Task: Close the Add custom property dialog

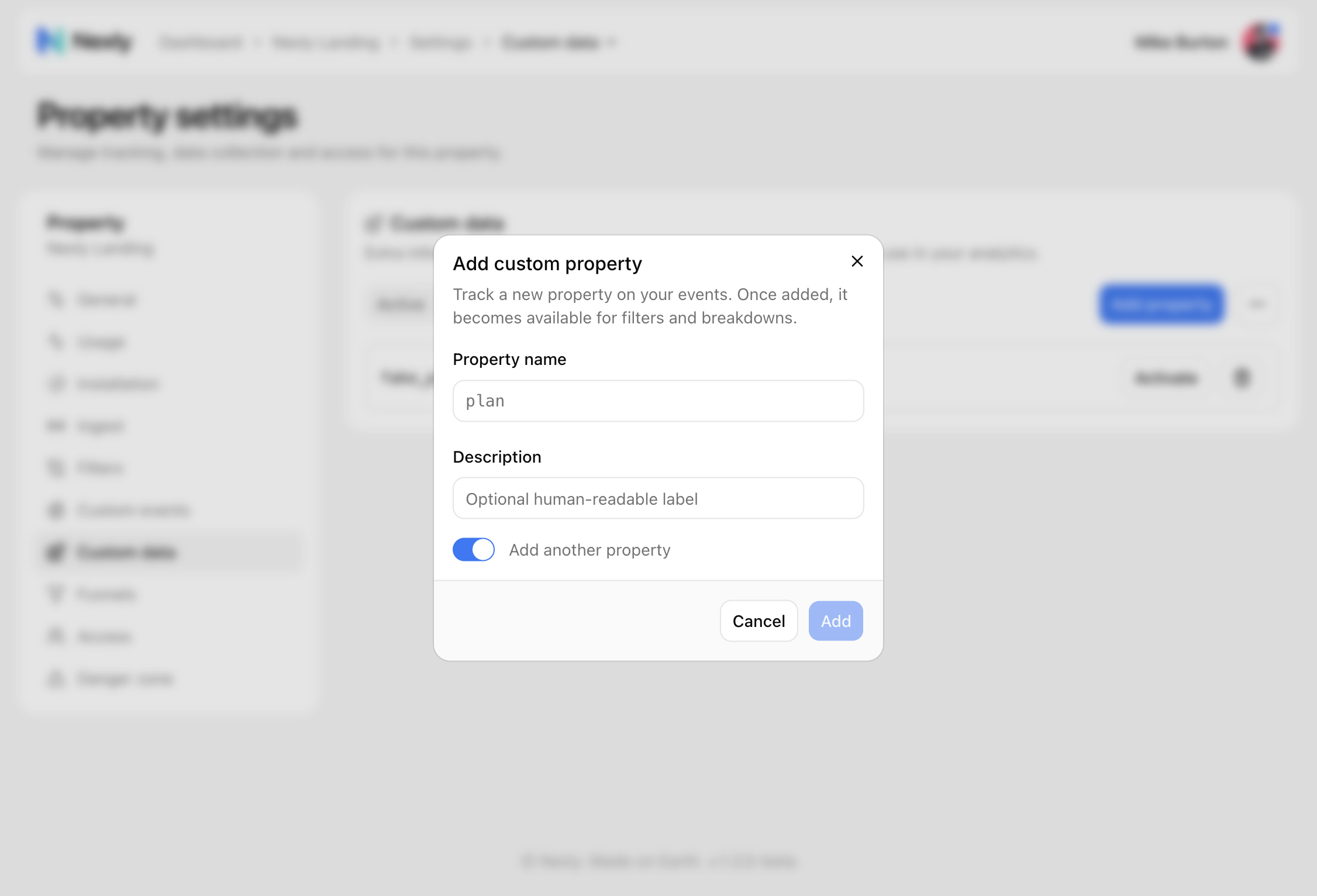Action: click(857, 261)
